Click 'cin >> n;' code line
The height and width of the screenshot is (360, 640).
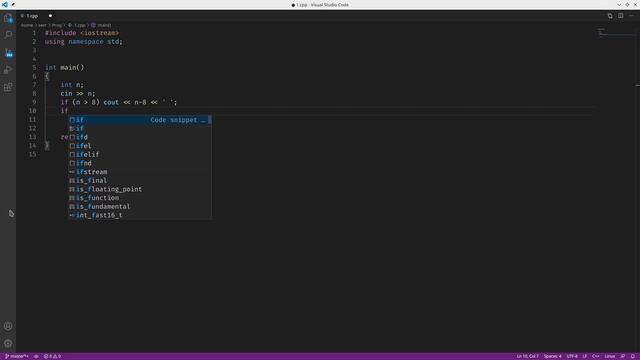(78, 93)
